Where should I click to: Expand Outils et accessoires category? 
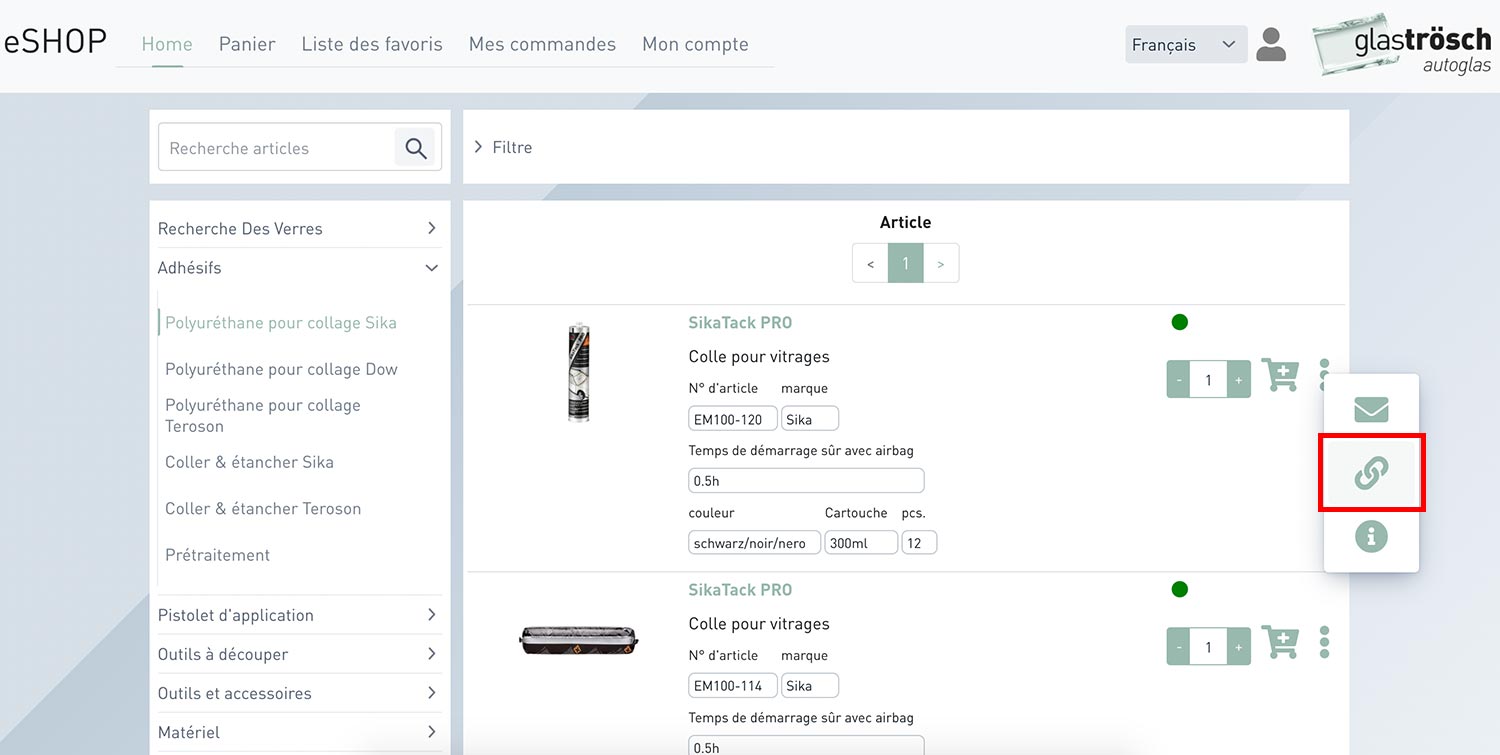298,693
